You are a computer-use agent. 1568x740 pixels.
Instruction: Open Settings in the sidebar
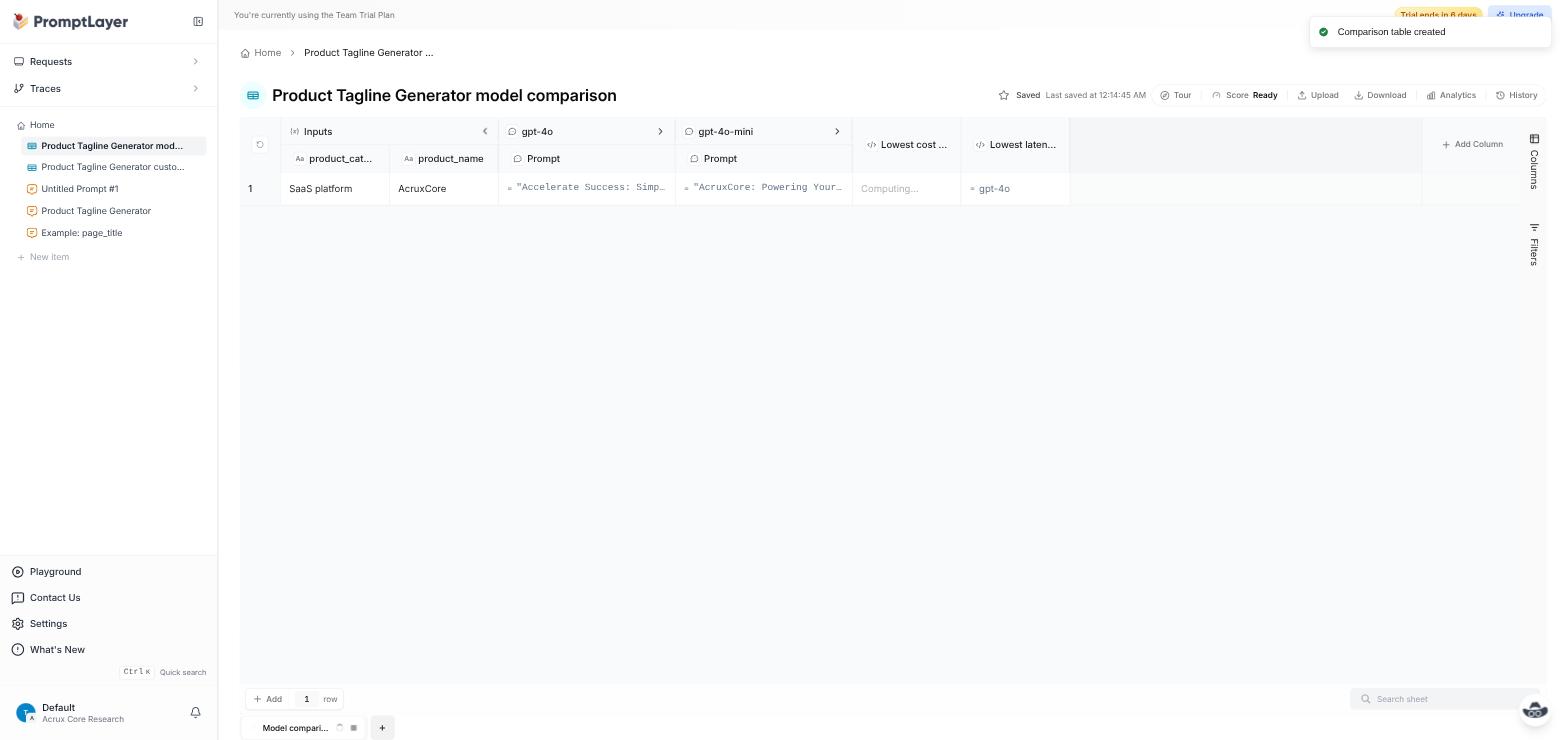[x=48, y=624]
